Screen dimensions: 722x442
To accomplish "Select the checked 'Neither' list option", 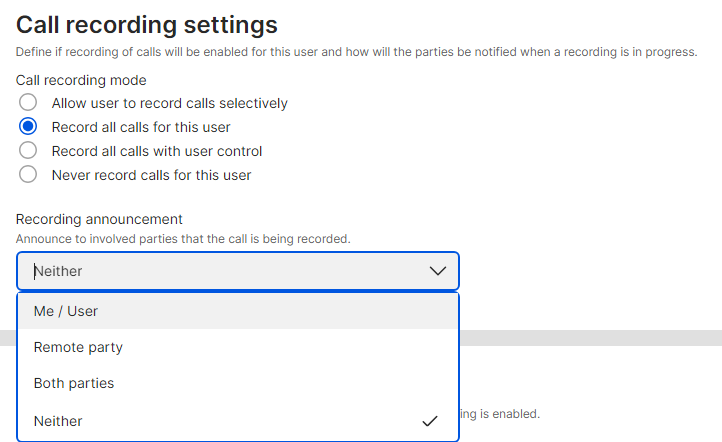I will click(x=58, y=421).
